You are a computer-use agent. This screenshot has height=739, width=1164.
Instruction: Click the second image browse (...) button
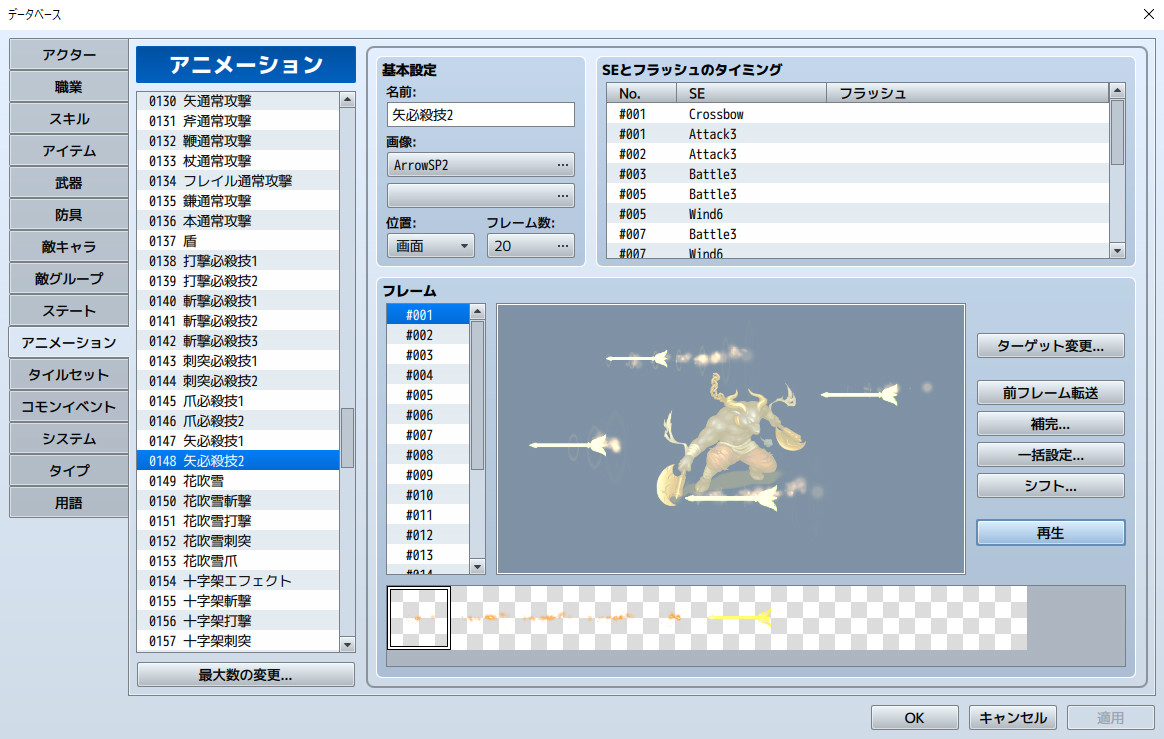click(563, 195)
